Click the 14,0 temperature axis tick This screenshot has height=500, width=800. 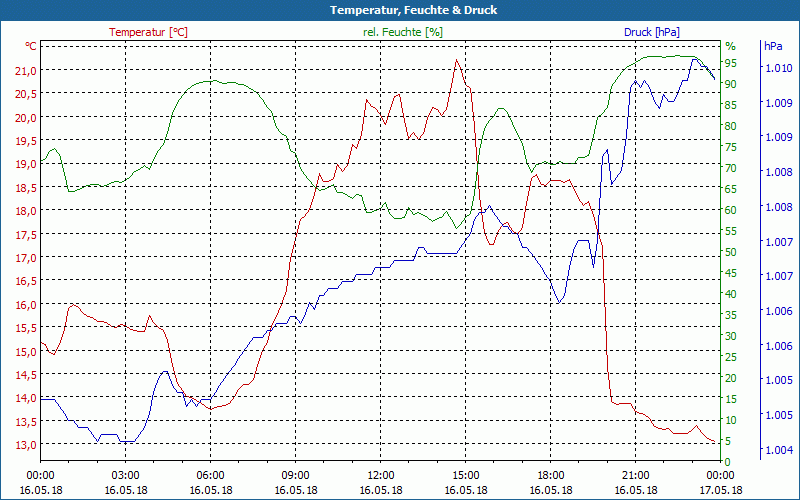(26, 398)
